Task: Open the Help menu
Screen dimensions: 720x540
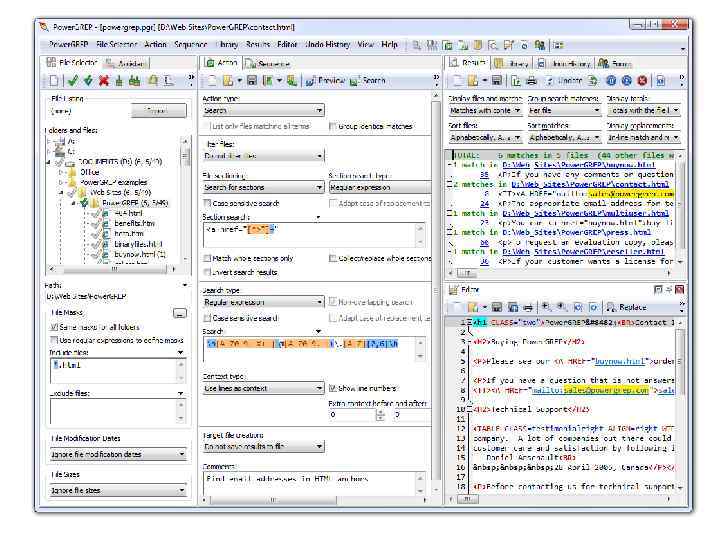Action: (389, 45)
